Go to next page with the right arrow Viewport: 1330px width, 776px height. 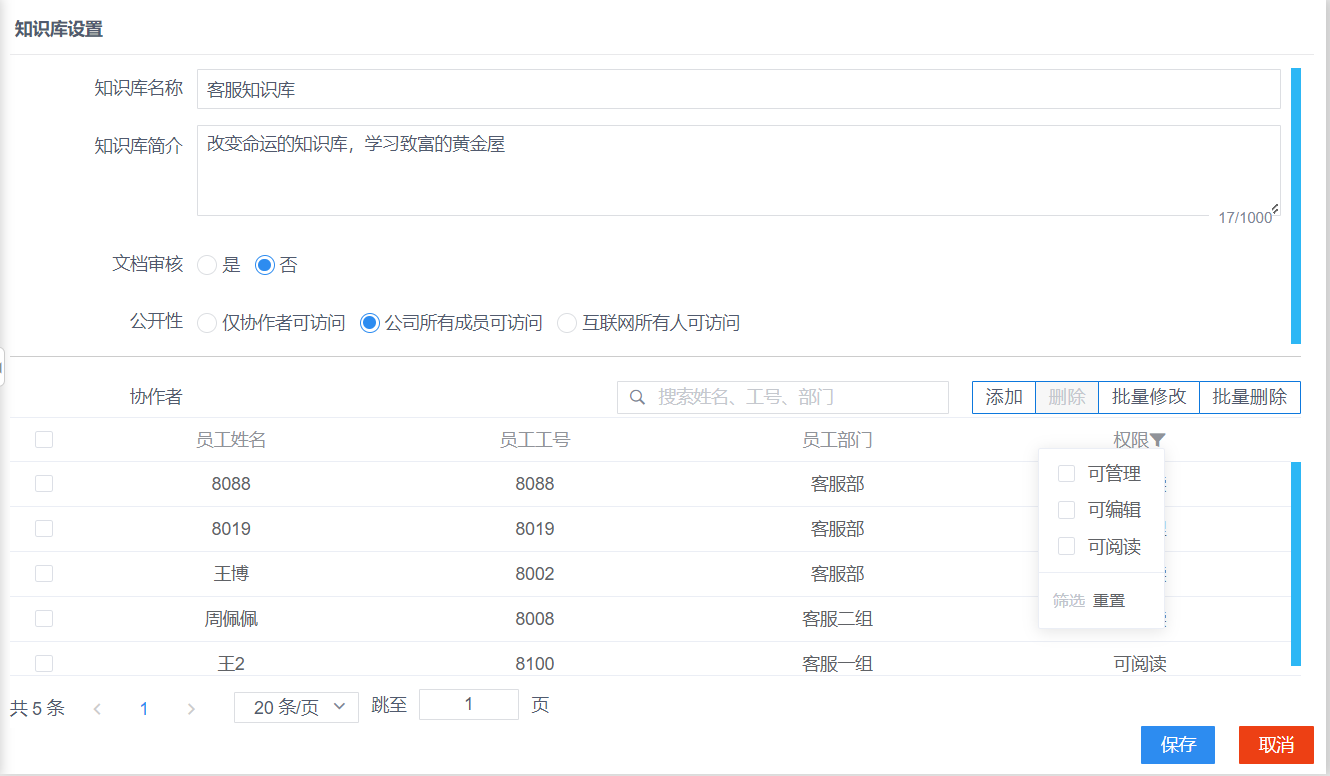191,709
